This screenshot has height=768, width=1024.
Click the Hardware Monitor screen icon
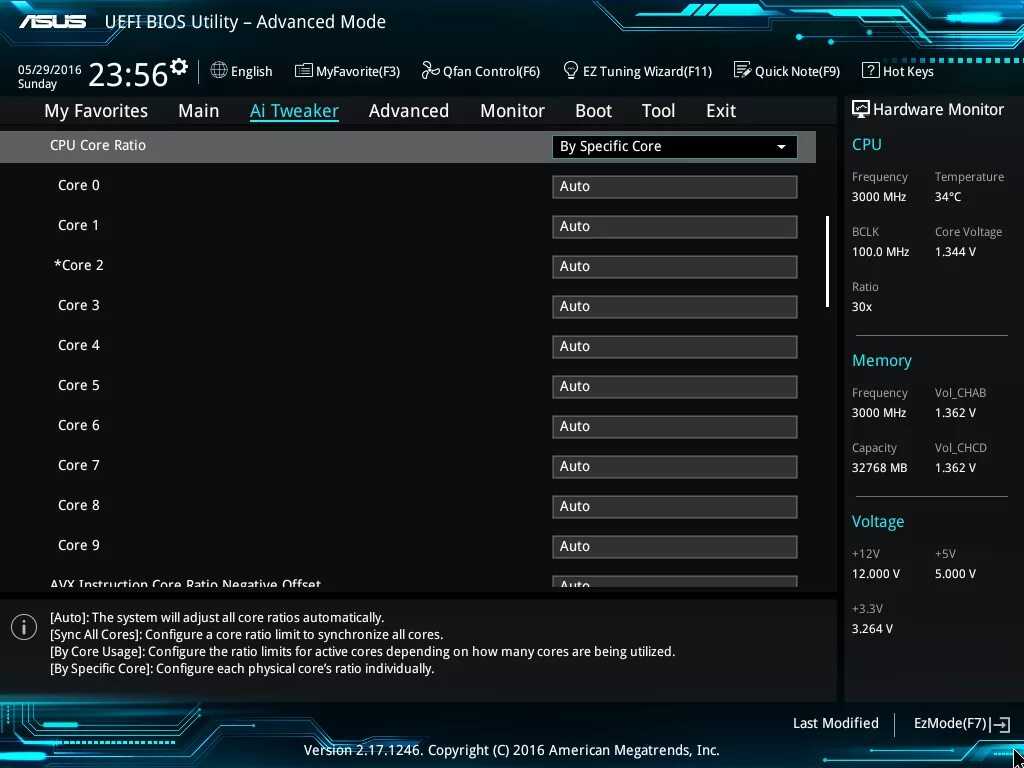(861, 109)
